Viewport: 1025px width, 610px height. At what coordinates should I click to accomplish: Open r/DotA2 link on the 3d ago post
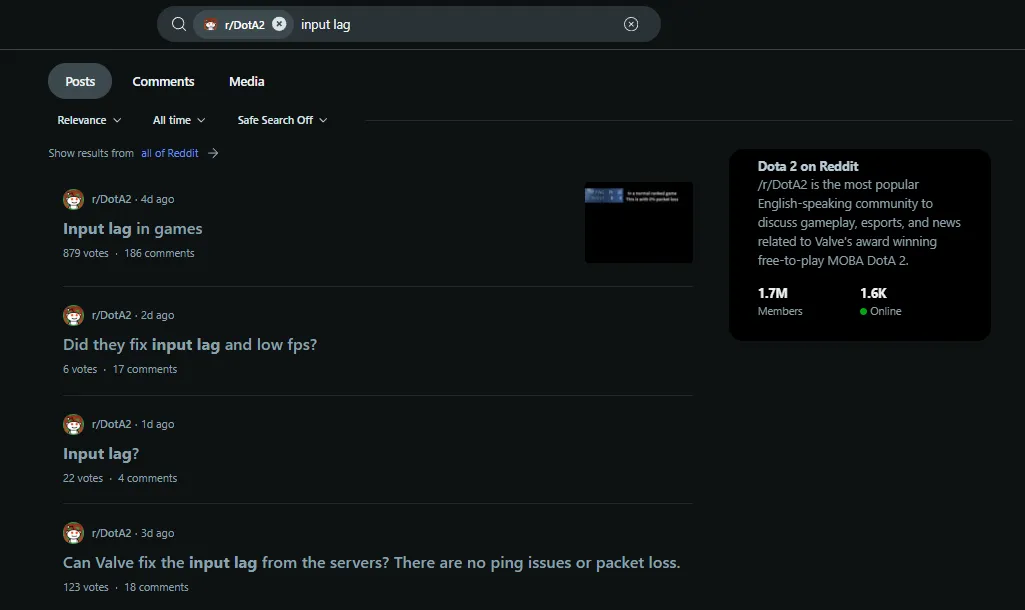[111, 533]
